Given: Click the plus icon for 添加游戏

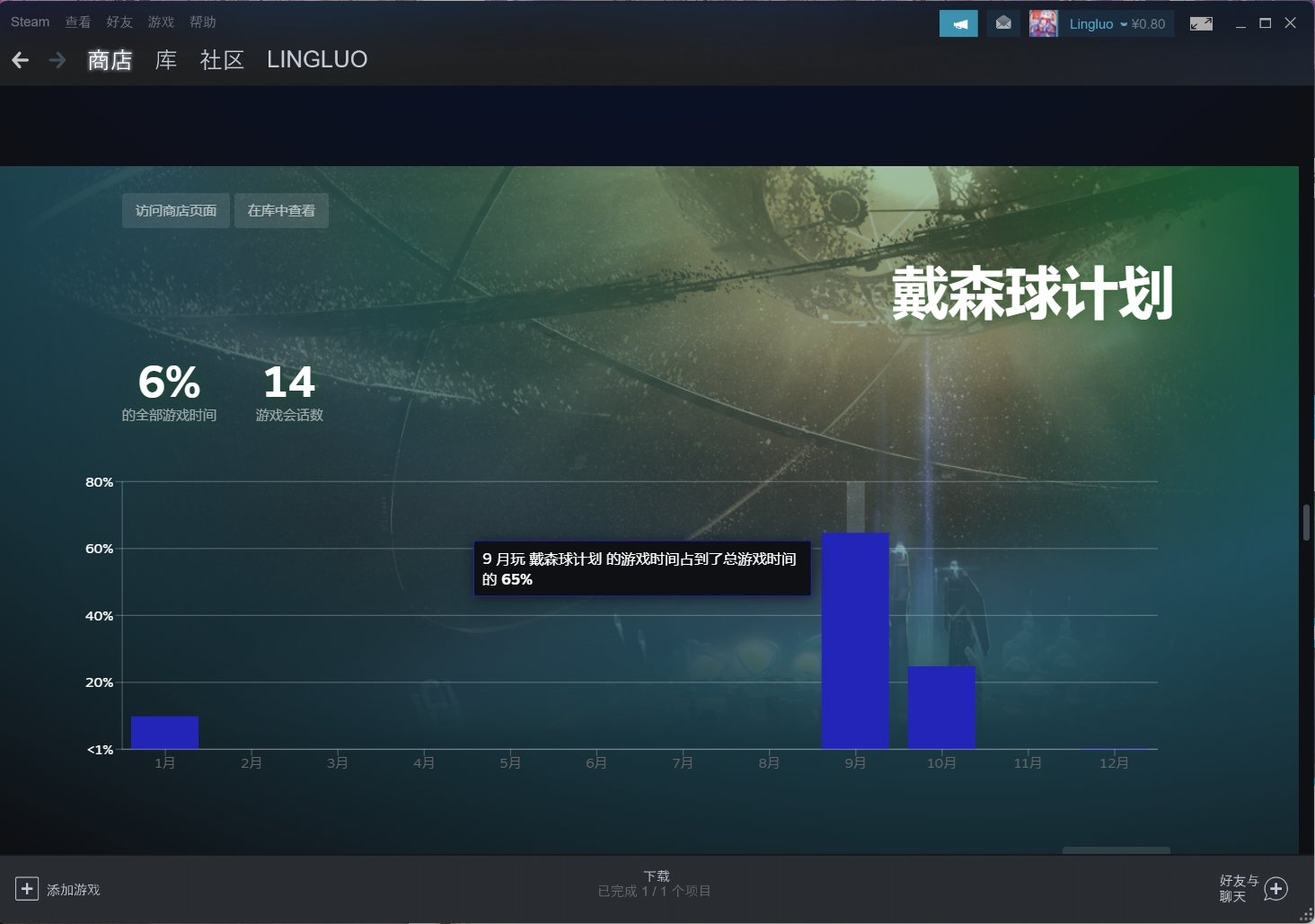Looking at the screenshot, I should click(x=27, y=889).
